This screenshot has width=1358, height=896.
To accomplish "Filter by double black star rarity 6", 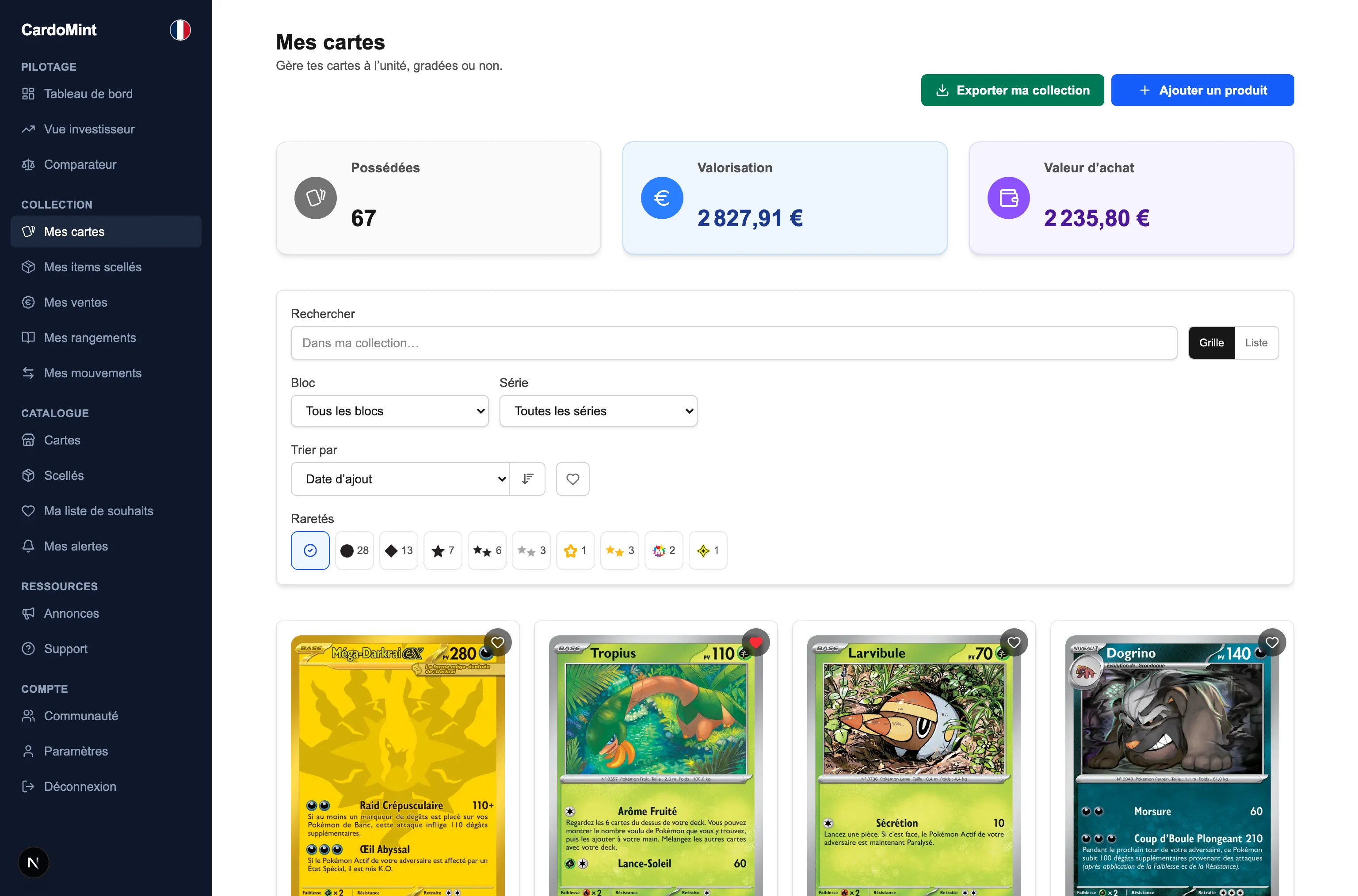I will [x=487, y=551].
